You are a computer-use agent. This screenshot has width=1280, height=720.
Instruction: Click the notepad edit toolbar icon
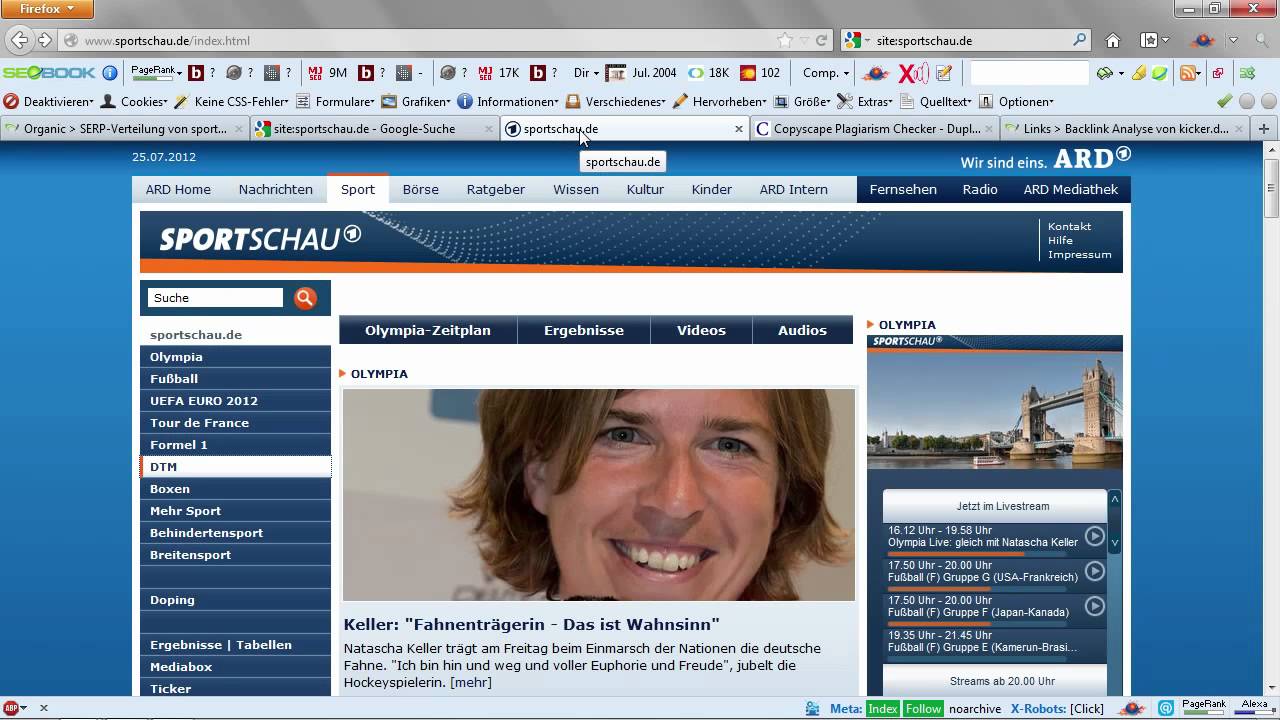[944, 73]
